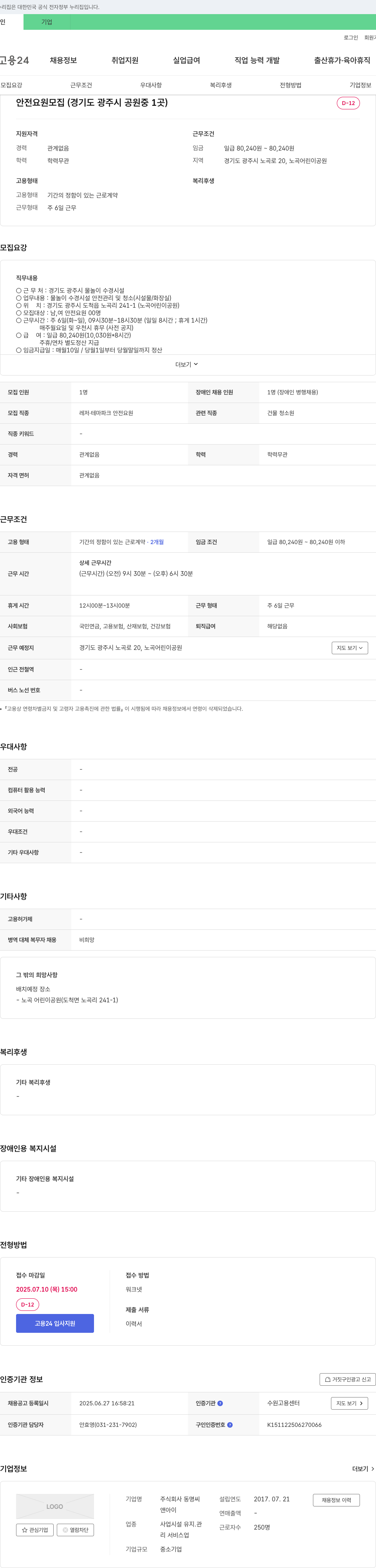Viewport: 376px width, 1568px height.
Task: Click the D-12 badge under 접수 마감일
Action: coord(27,1305)
